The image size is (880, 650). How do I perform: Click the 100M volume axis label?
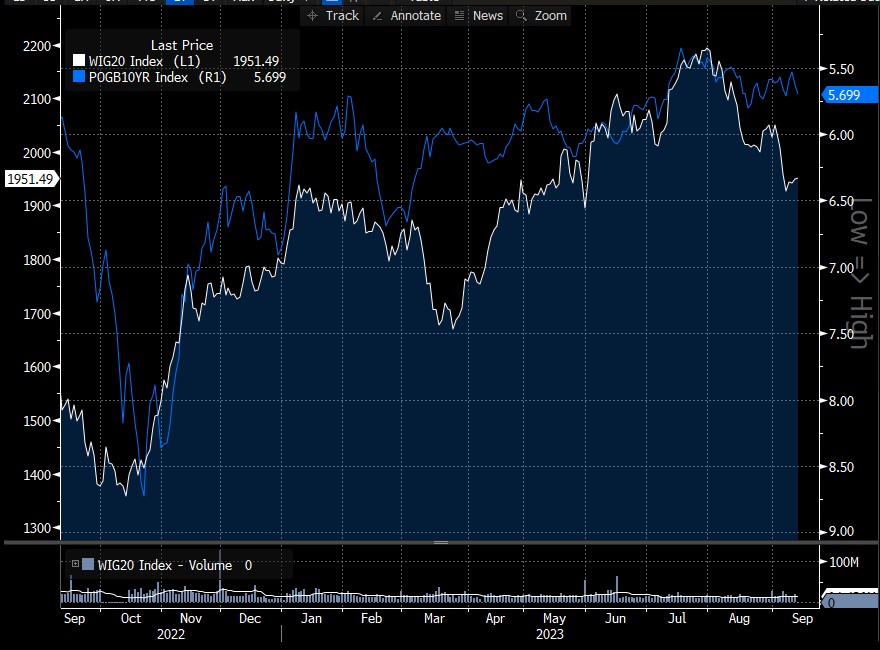click(x=847, y=563)
